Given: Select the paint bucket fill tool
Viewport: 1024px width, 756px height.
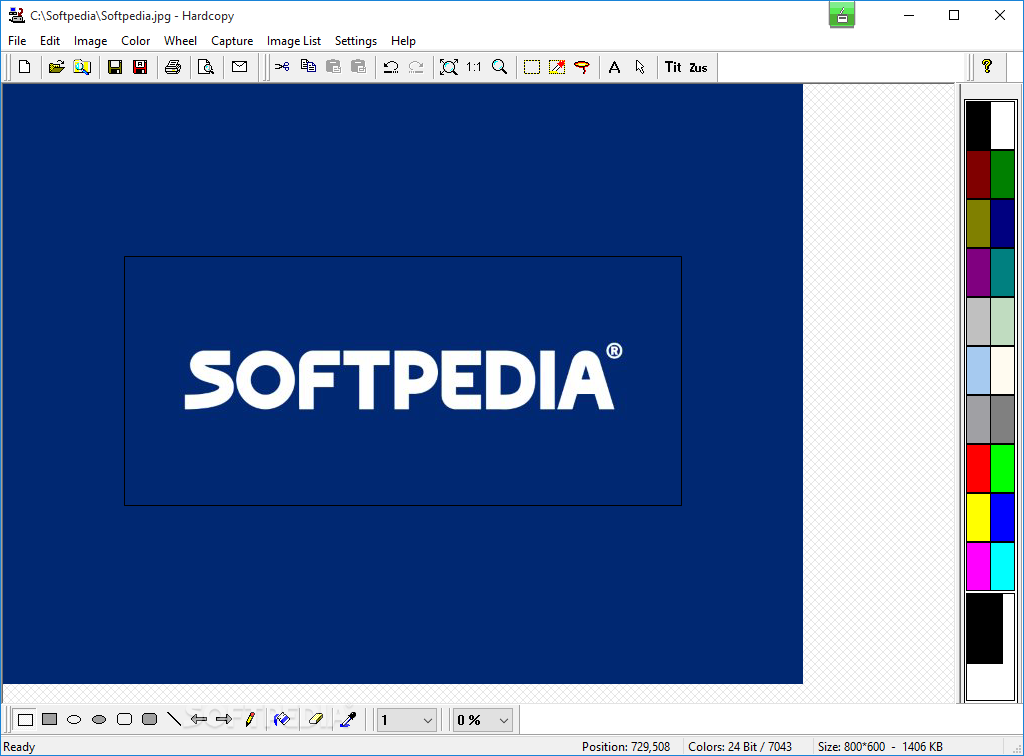Looking at the screenshot, I should pyautogui.click(x=282, y=719).
